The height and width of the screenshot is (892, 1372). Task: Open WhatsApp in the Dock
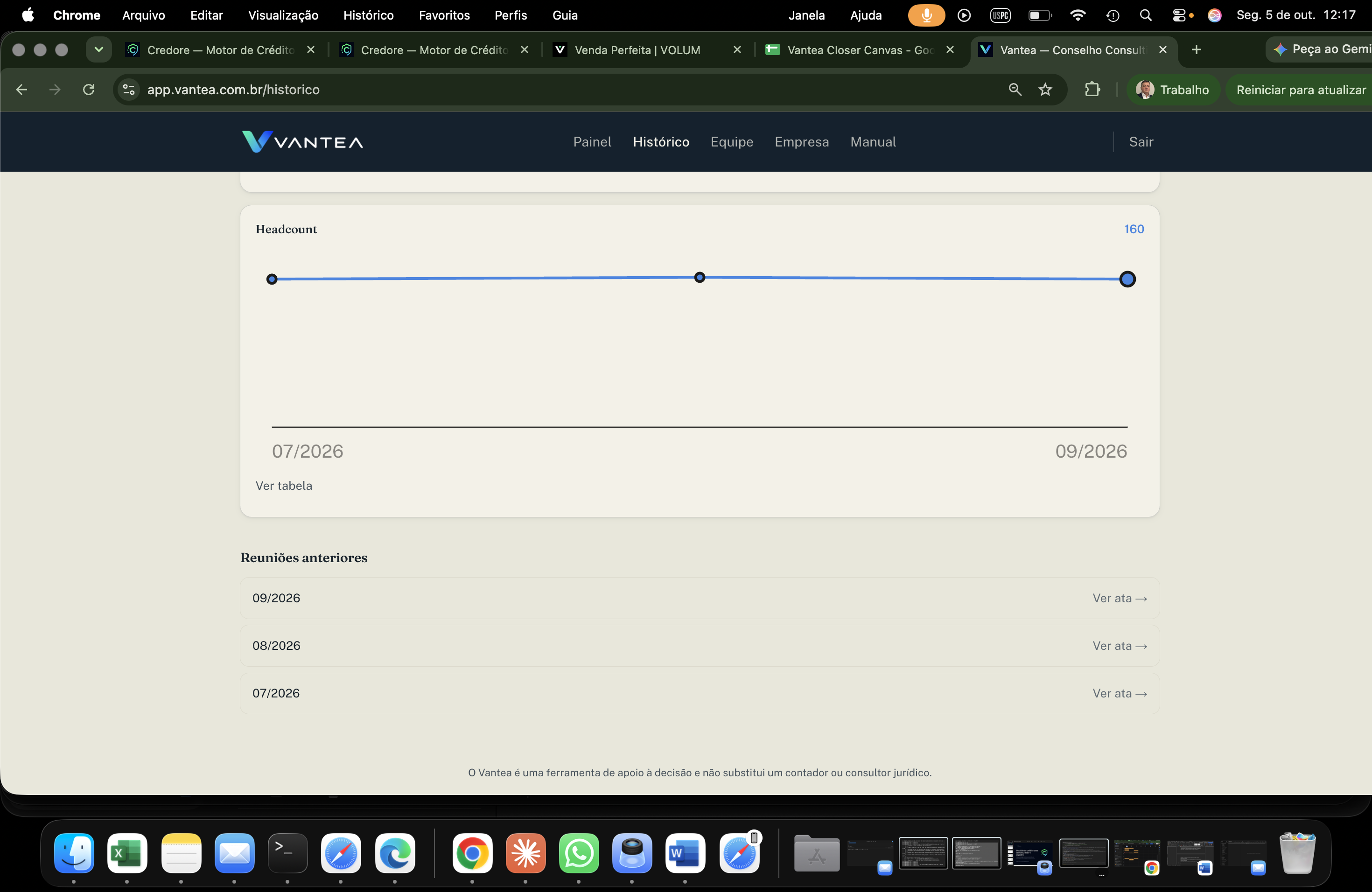[579, 853]
